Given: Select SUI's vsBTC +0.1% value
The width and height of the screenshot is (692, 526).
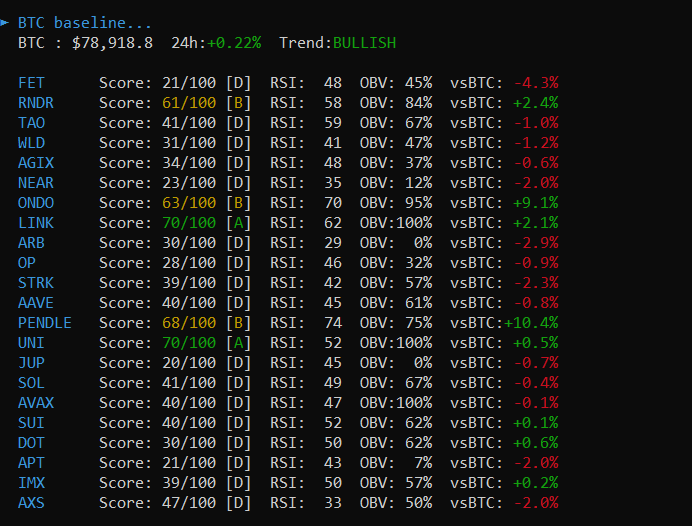Looking at the screenshot, I should (x=536, y=423).
